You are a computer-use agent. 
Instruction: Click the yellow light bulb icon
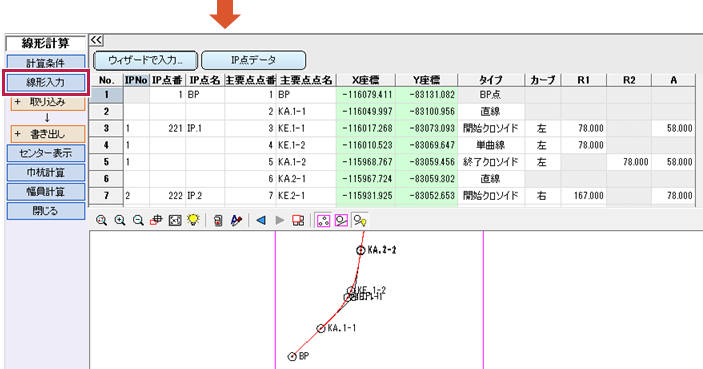[x=193, y=220]
